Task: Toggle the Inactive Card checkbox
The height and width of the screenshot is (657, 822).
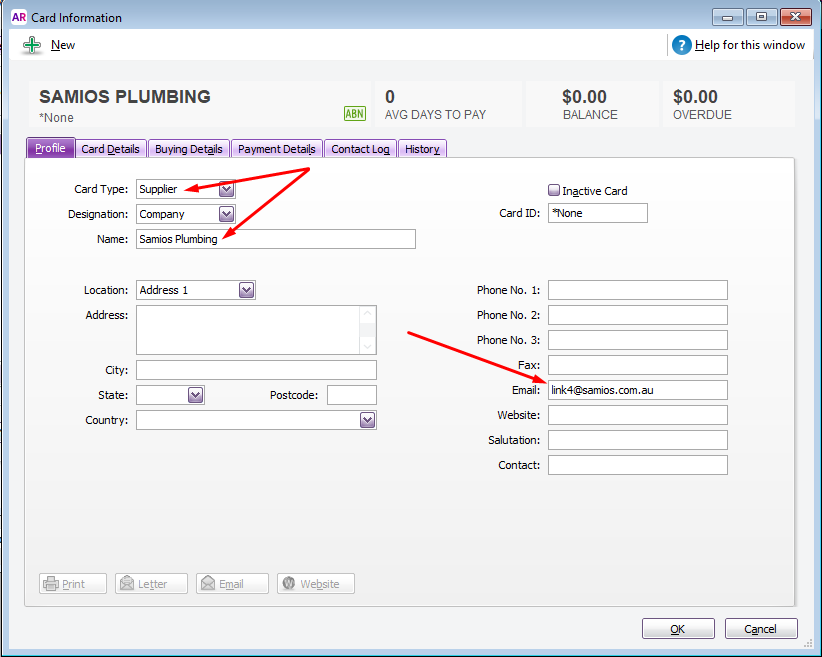Action: (554, 190)
